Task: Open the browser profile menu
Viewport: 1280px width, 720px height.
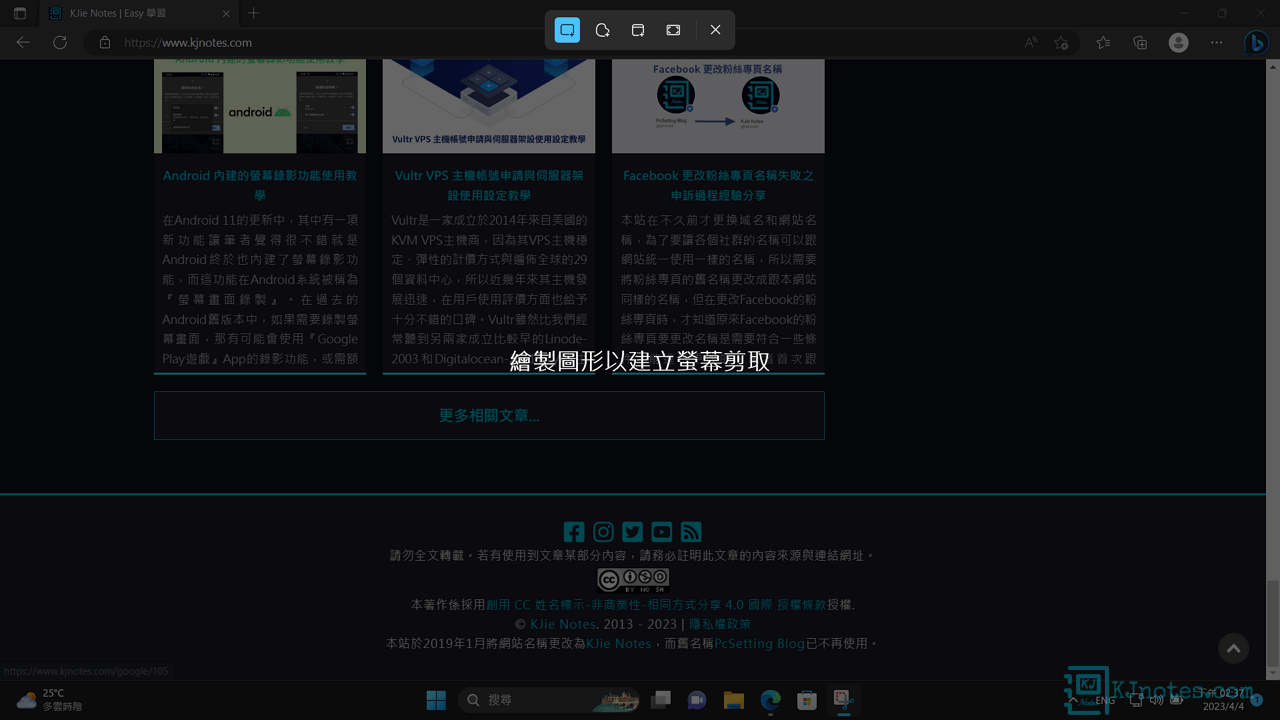Action: [1179, 42]
